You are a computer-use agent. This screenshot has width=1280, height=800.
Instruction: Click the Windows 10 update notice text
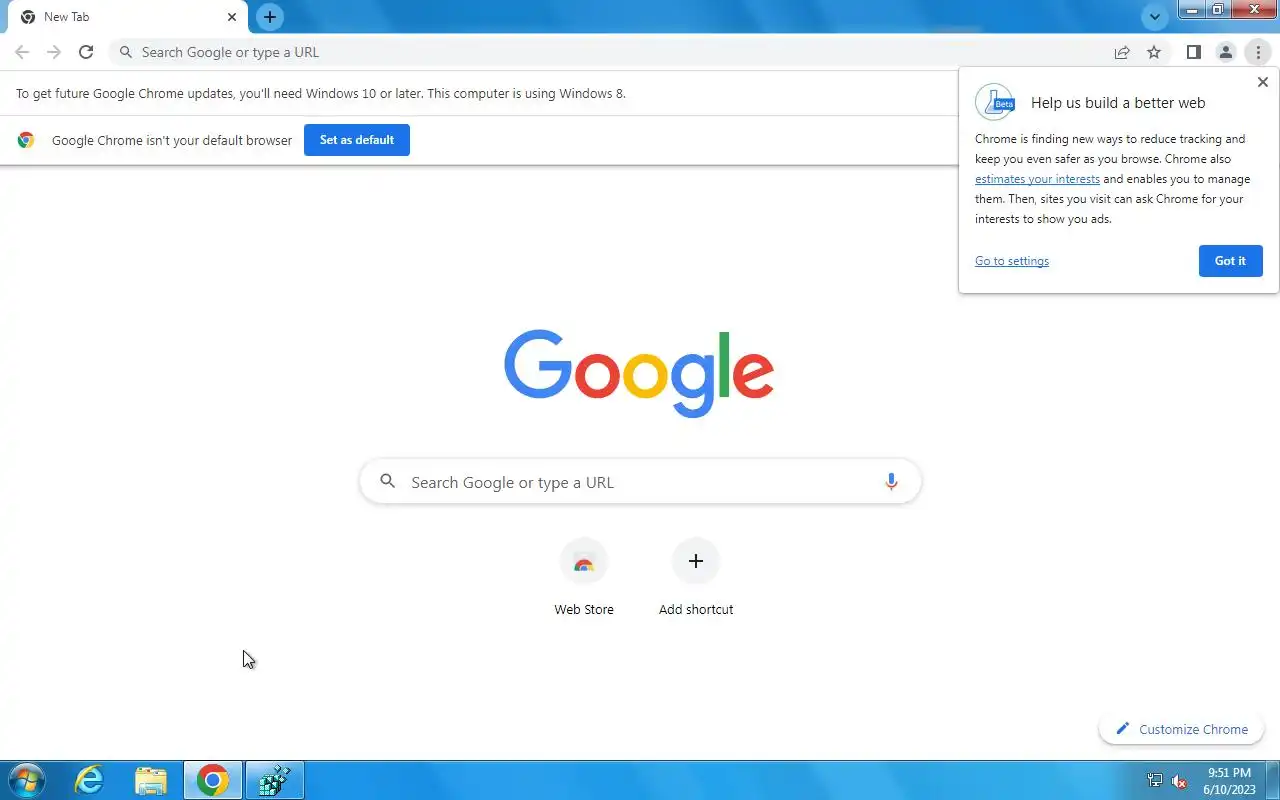pyautogui.click(x=321, y=93)
